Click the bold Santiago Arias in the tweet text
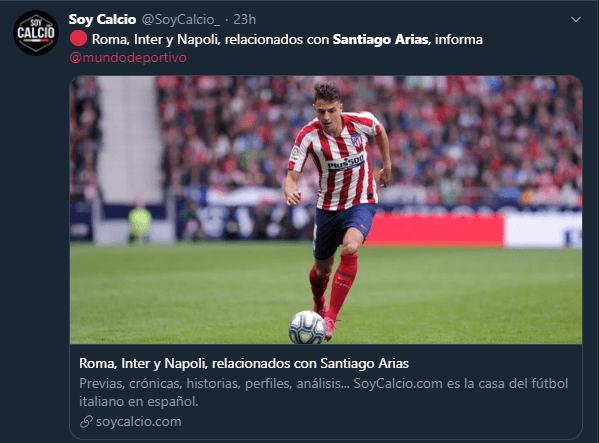The width and height of the screenshot is (599, 443). click(380, 39)
